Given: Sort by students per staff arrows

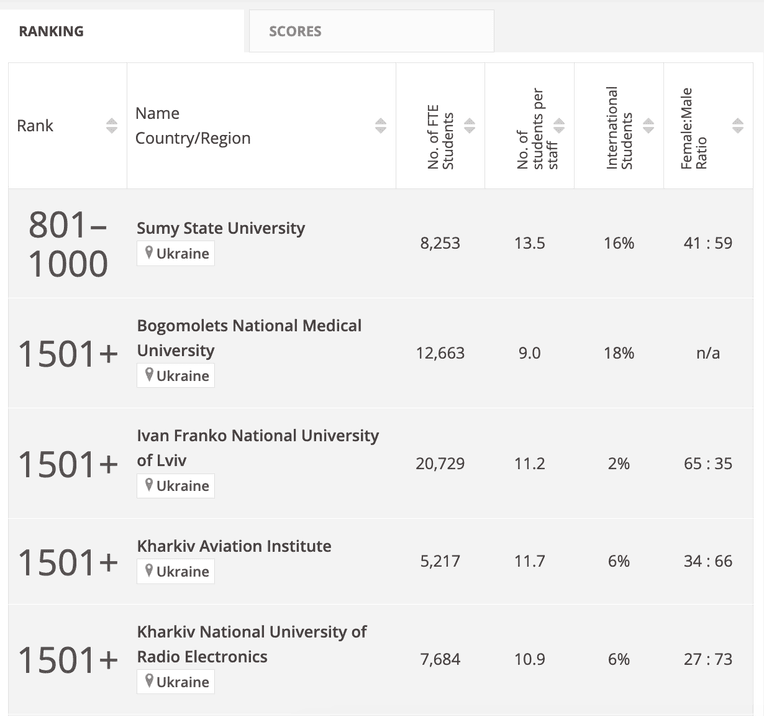Looking at the screenshot, I should point(559,126).
